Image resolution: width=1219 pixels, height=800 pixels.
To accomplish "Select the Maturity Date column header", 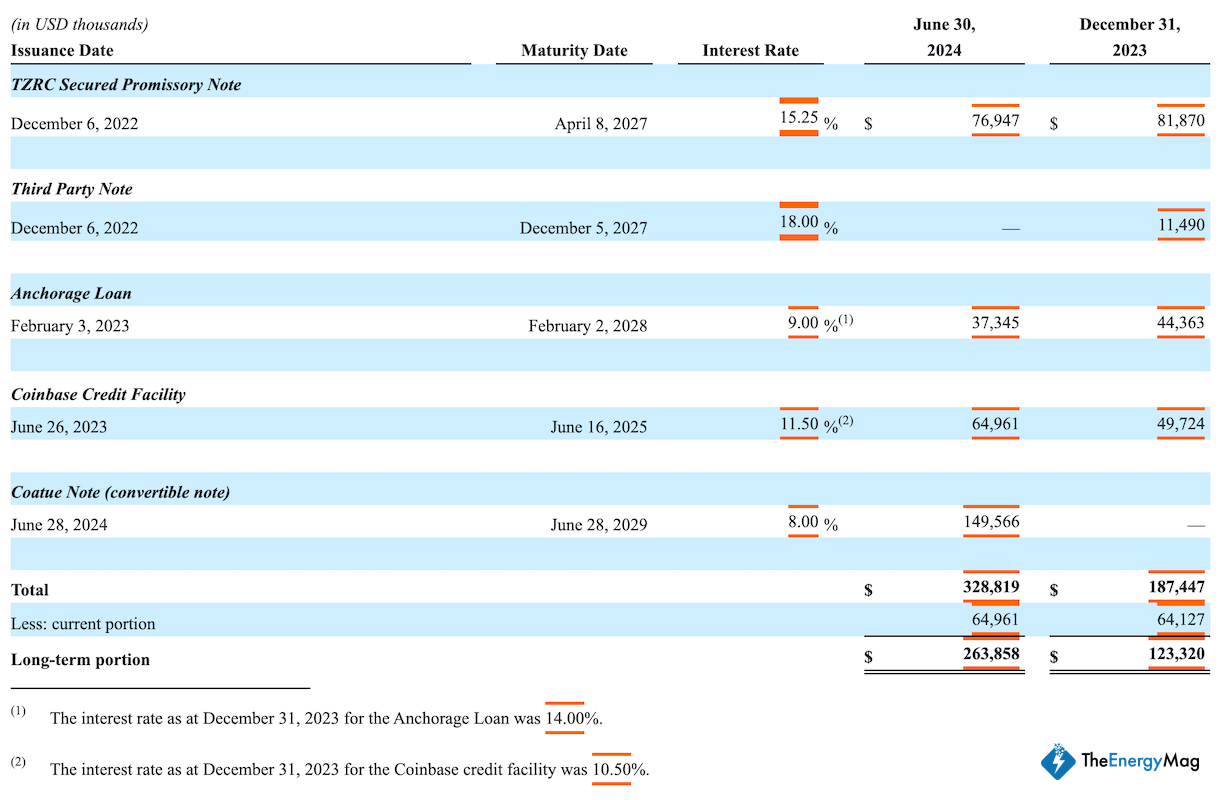I will tap(574, 50).
